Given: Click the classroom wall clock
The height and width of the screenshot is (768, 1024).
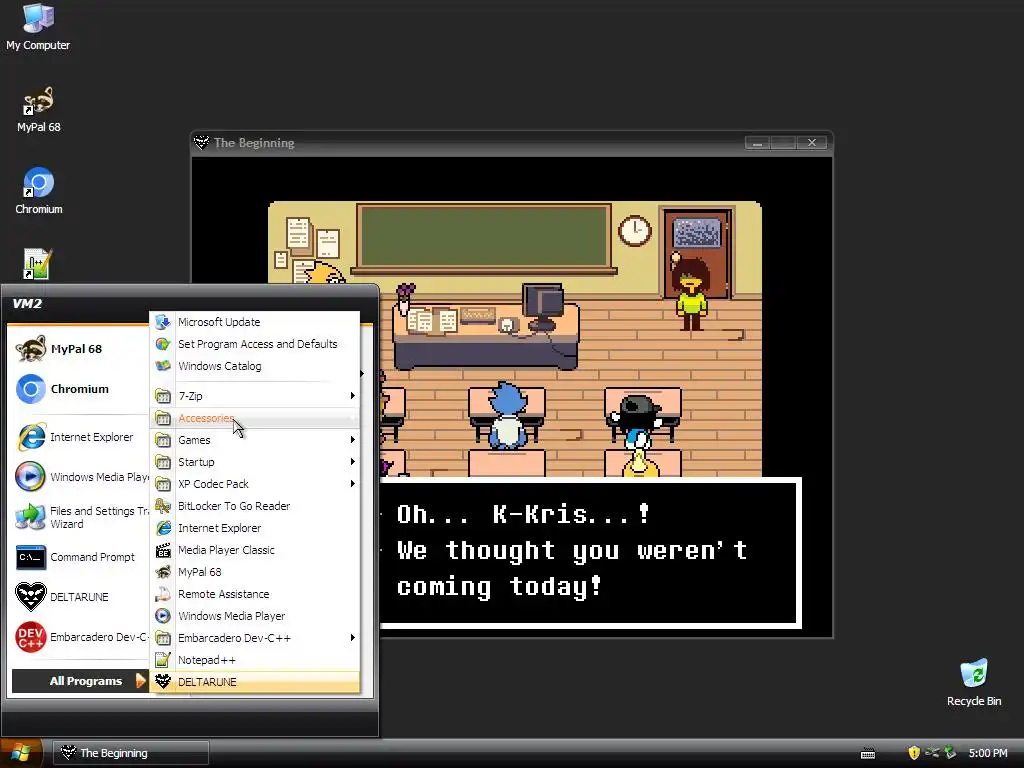Looking at the screenshot, I should [x=634, y=231].
